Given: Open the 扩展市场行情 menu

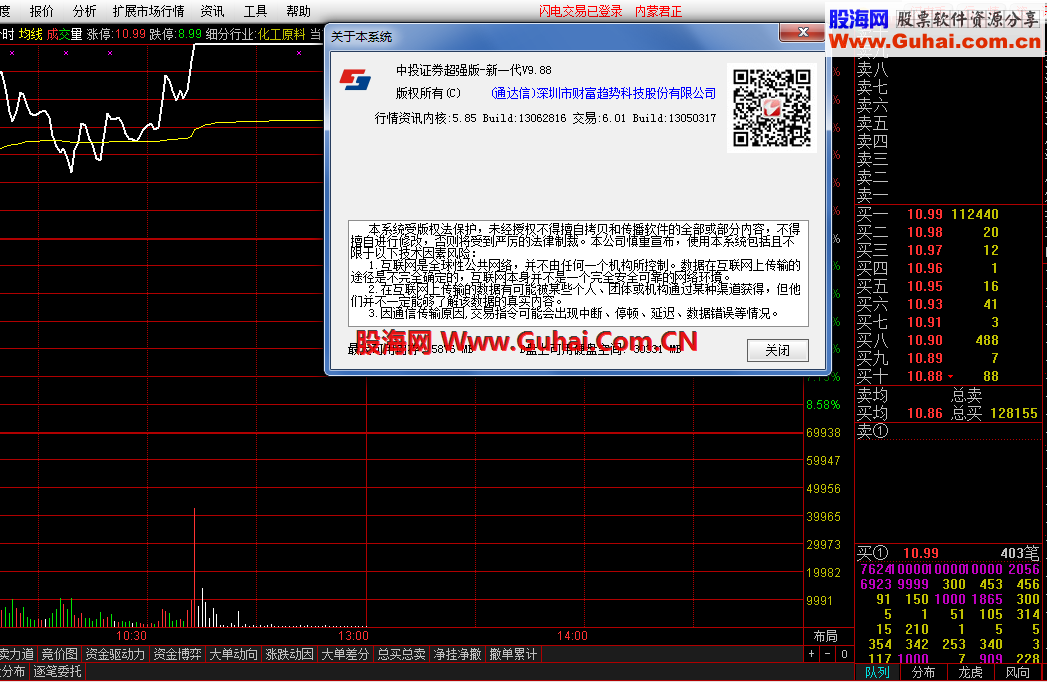Looking at the screenshot, I should (x=148, y=11).
